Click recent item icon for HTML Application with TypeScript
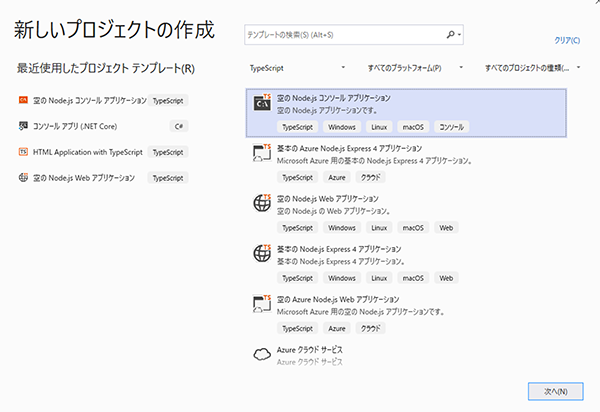 tap(23, 152)
